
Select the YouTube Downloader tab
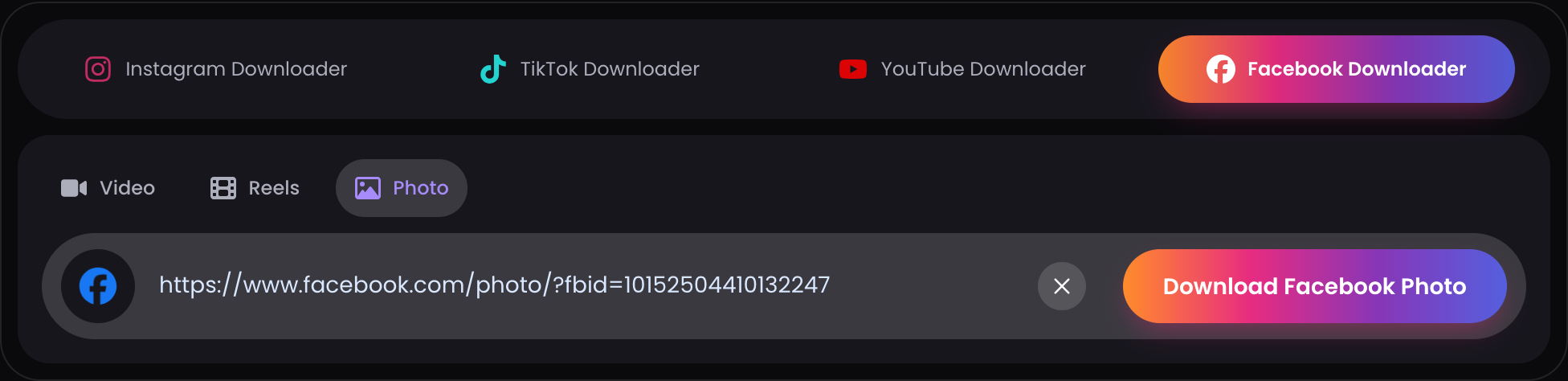[x=962, y=69]
